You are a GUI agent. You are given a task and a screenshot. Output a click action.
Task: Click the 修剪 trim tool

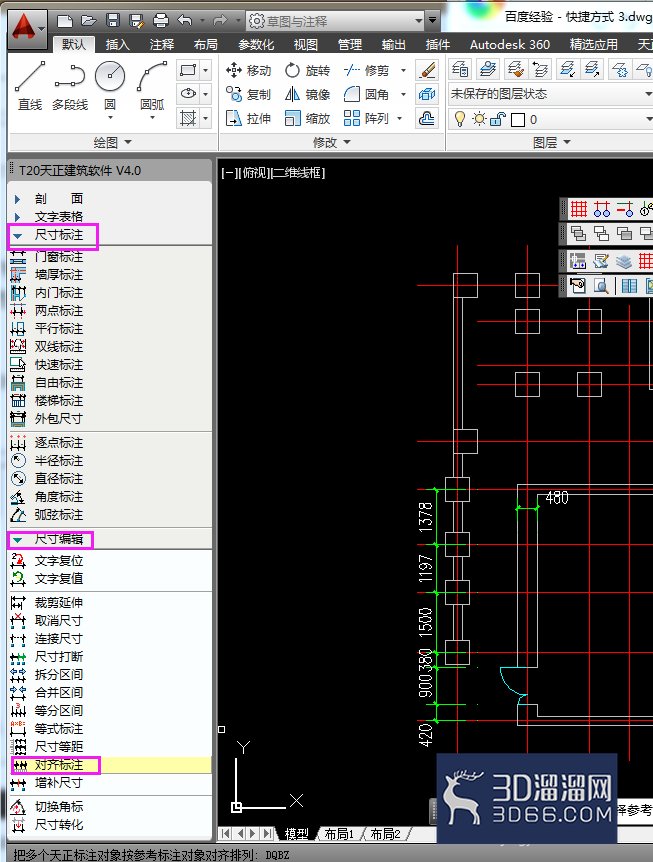tap(367, 70)
